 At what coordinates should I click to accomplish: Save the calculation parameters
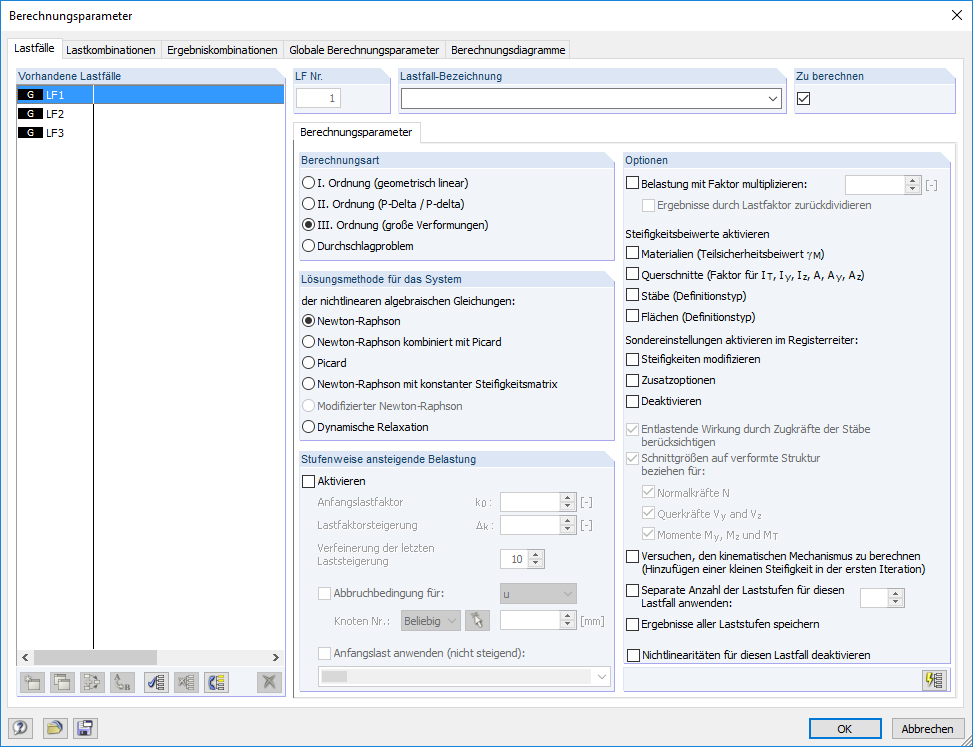pos(85,727)
